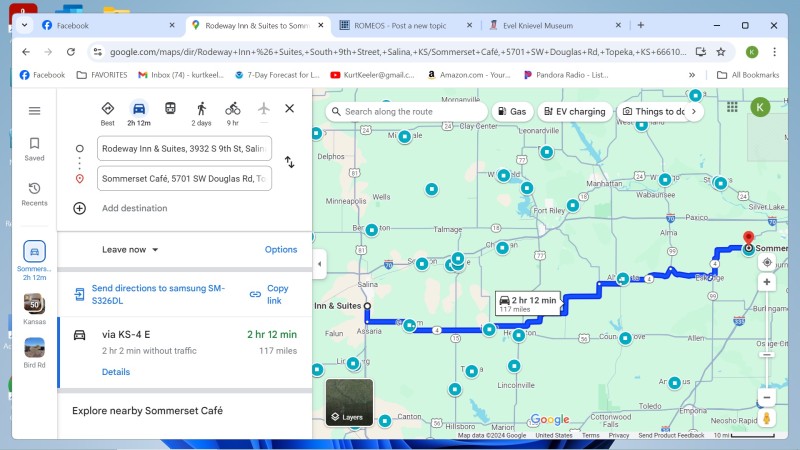Open Kansas recent thumbnail in sidebar

click(x=34, y=309)
